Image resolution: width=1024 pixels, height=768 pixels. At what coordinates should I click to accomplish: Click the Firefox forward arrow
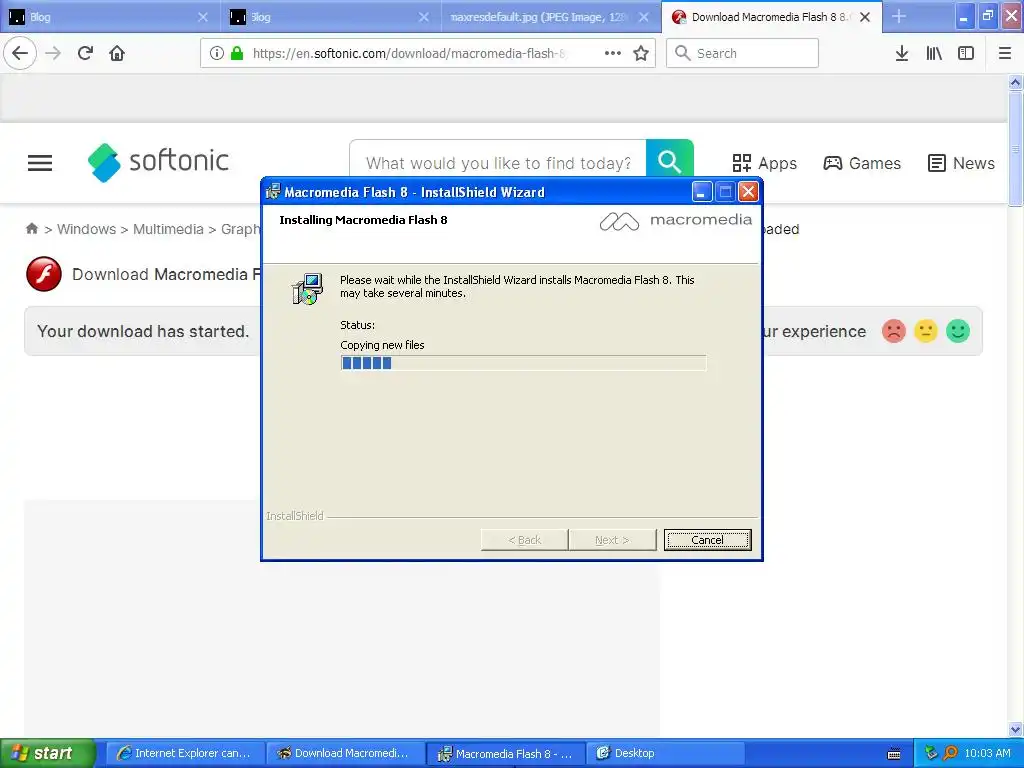tap(54, 53)
